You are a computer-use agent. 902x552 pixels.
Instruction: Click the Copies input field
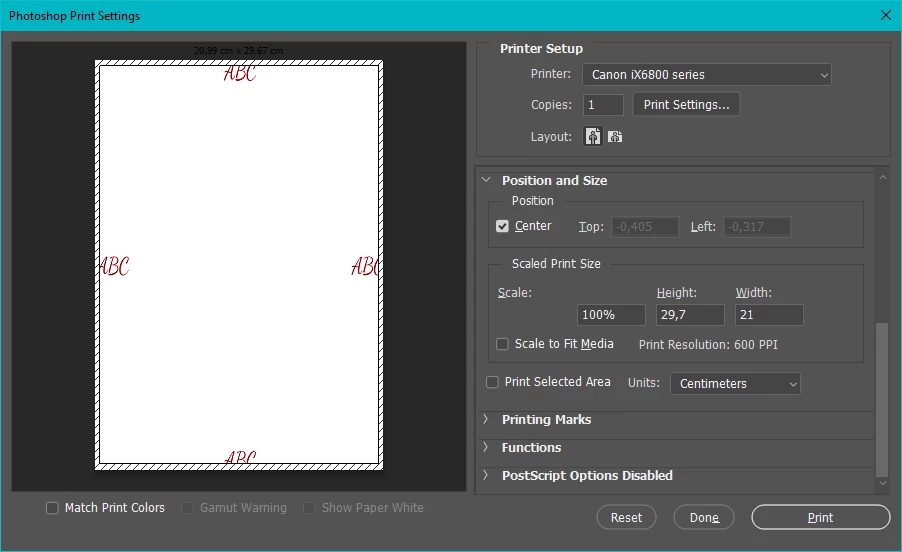(x=603, y=105)
